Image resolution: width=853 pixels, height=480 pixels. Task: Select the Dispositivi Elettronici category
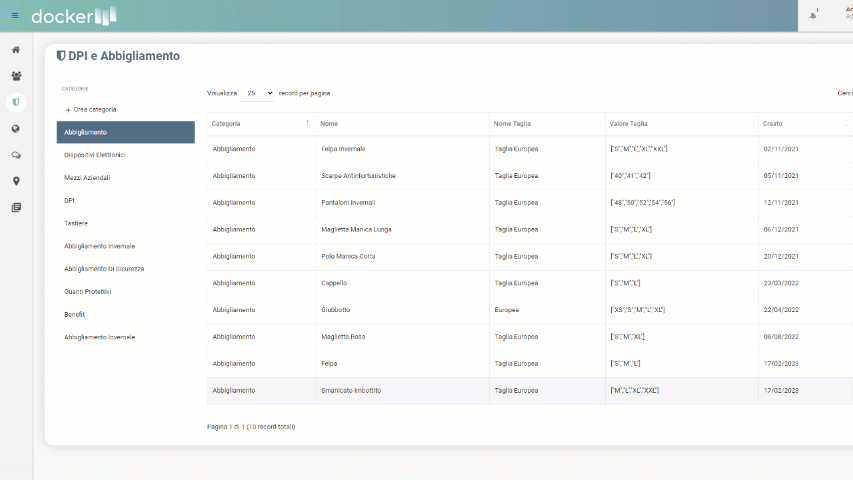pos(95,155)
